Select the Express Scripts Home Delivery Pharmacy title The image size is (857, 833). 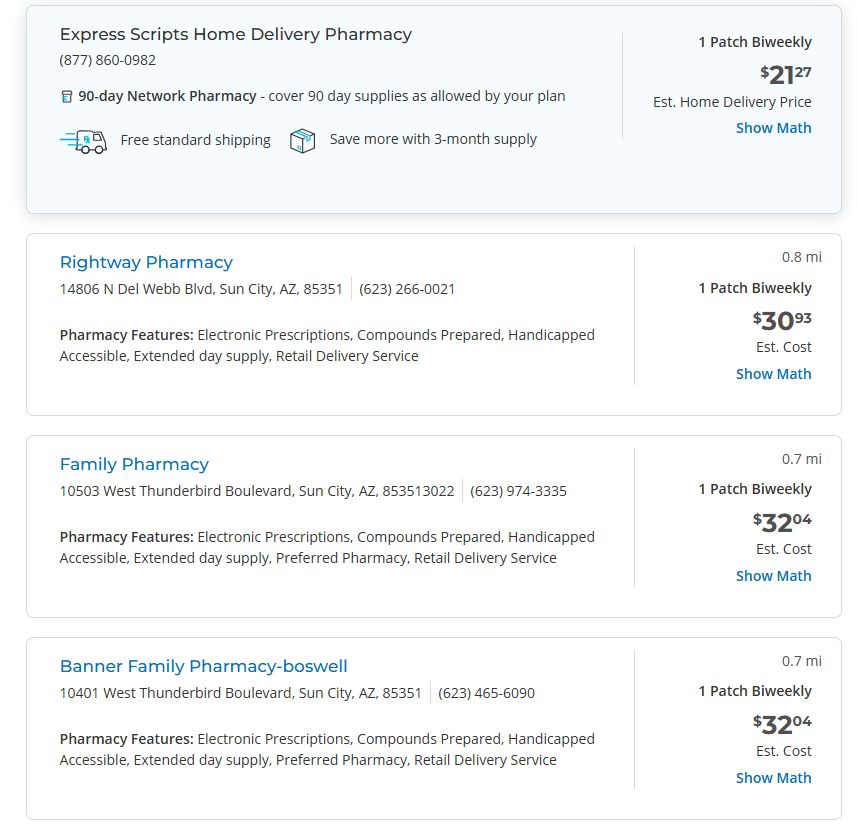(x=236, y=34)
